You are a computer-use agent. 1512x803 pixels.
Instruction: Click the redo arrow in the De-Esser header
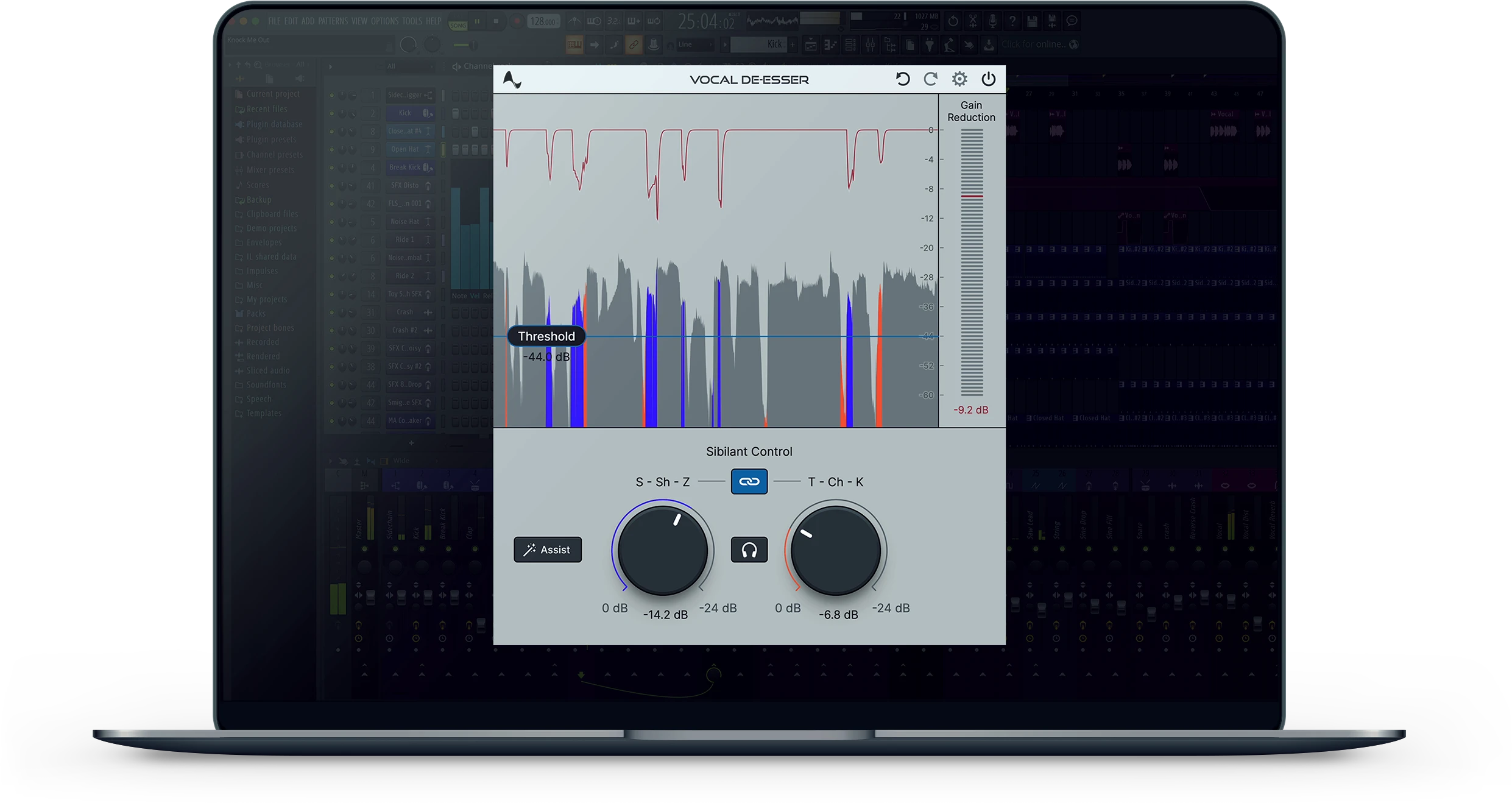click(x=930, y=79)
